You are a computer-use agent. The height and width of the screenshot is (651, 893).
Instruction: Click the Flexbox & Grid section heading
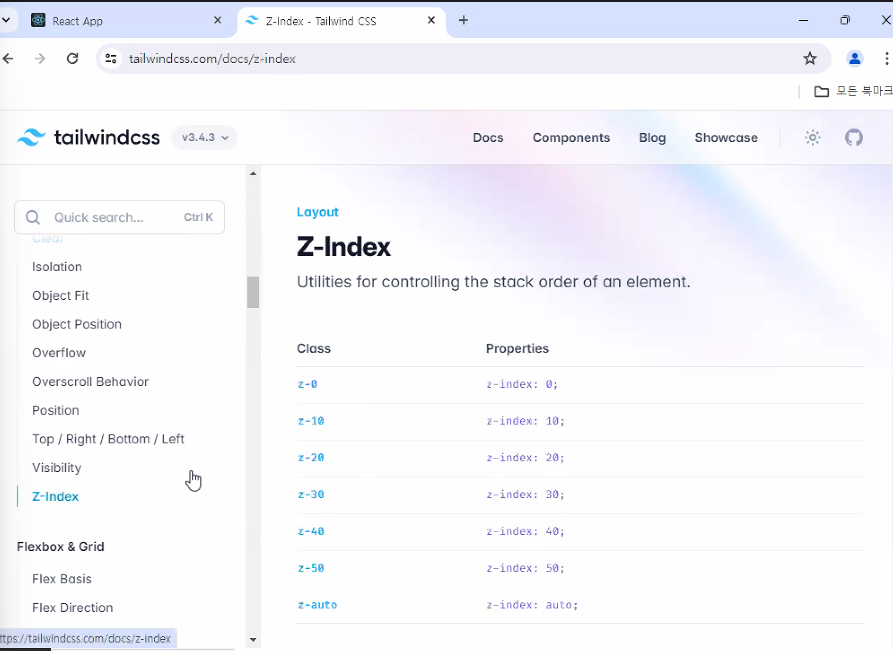point(60,547)
